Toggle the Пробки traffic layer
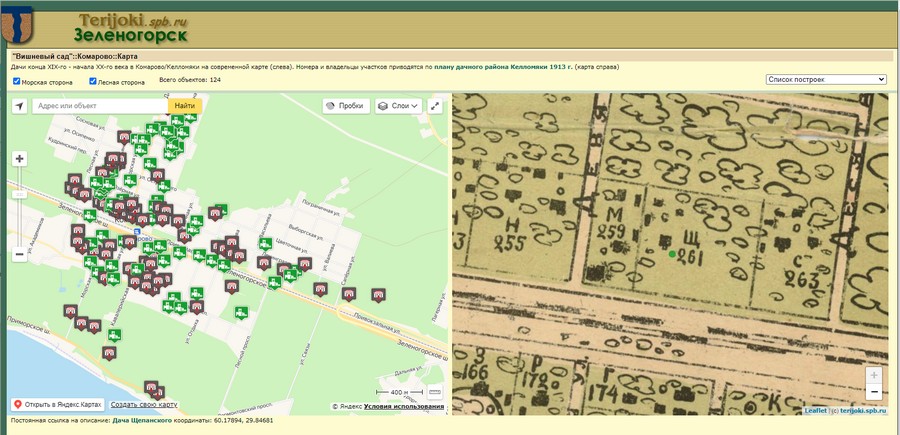Screen dimensions: 900x435 click(346, 105)
